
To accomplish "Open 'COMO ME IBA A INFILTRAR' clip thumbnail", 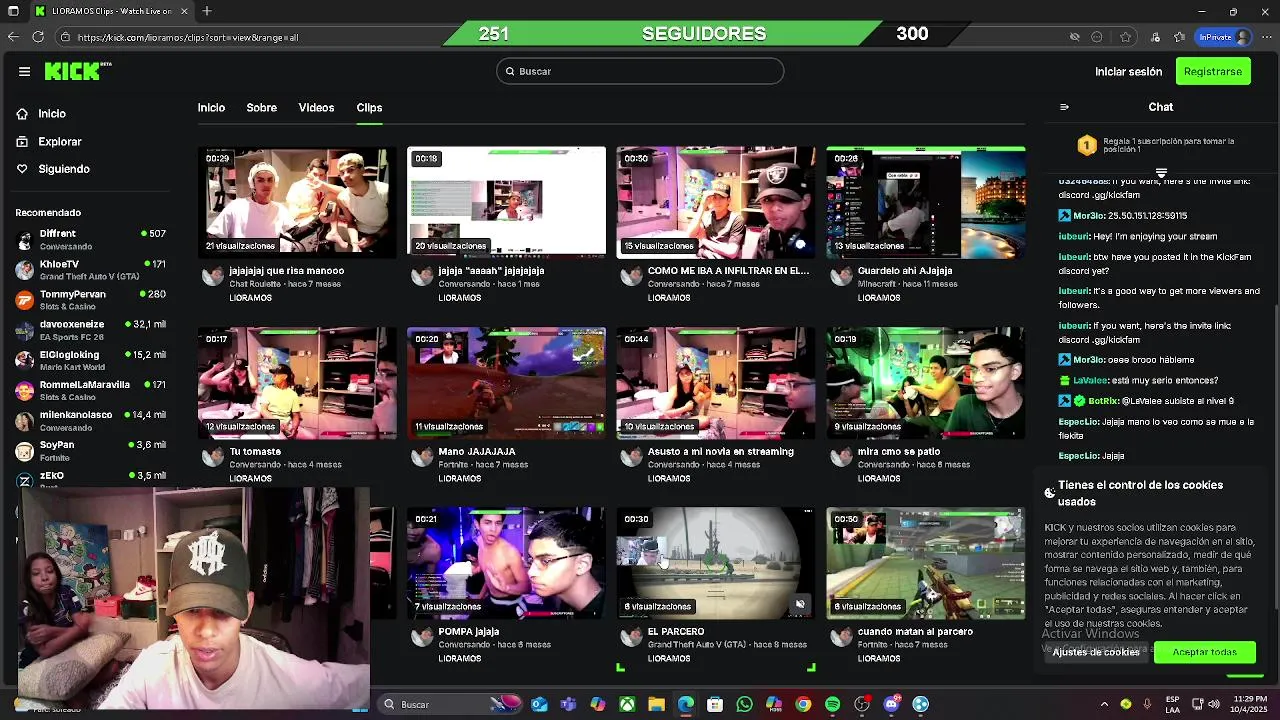I will pyautogui.click(x=715, y=202).
